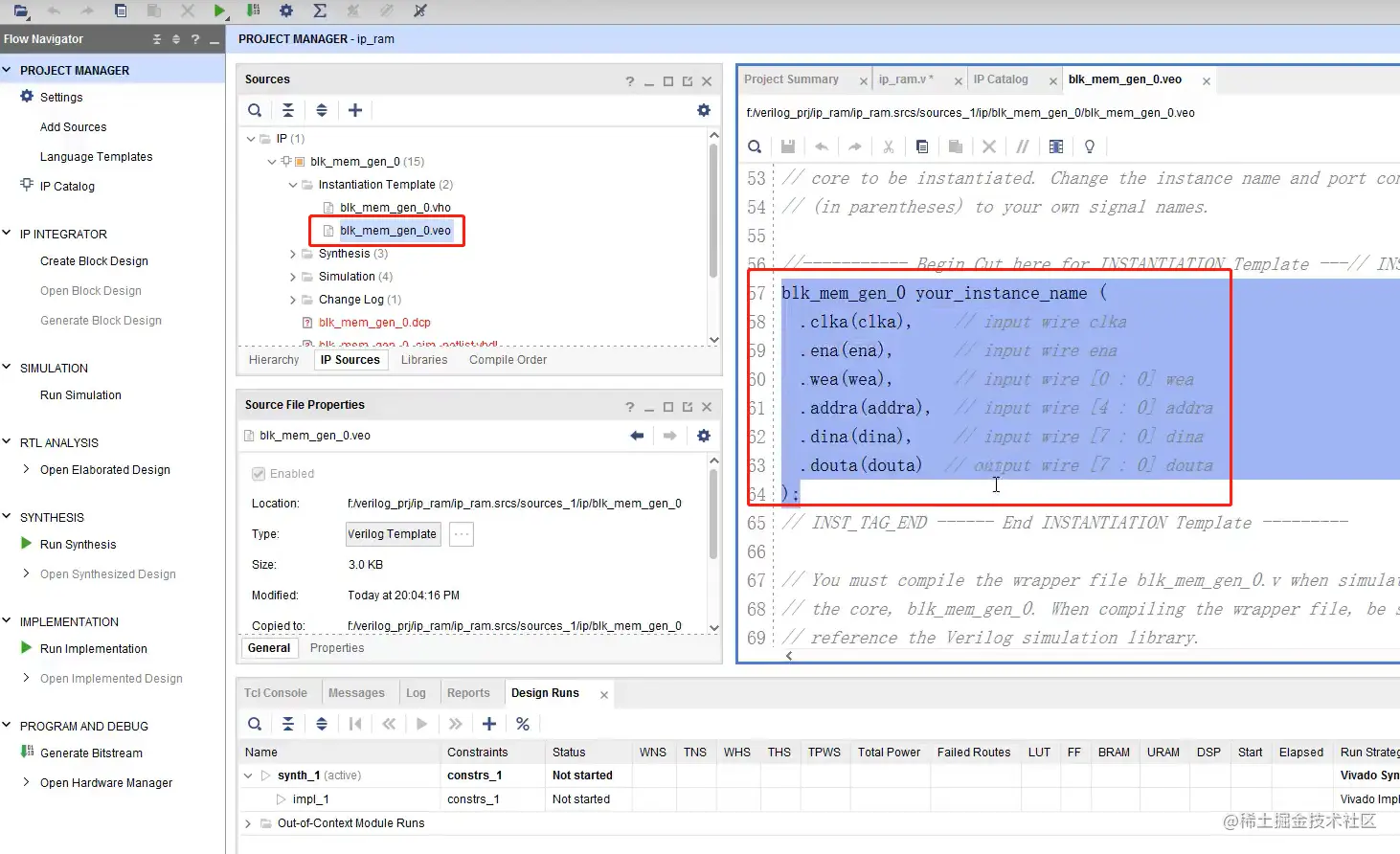This screenshot has width=1400, height=854.
Task: Collapse the IP (1) tree node
Action: click(251, 139)
